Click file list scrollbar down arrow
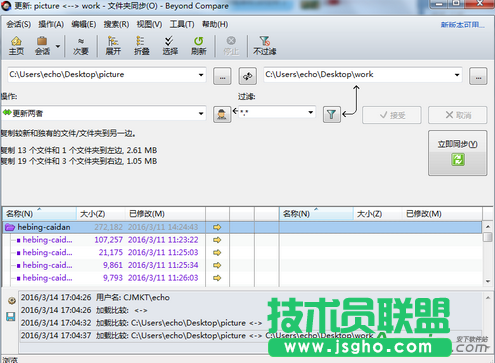 pos(488,281)
